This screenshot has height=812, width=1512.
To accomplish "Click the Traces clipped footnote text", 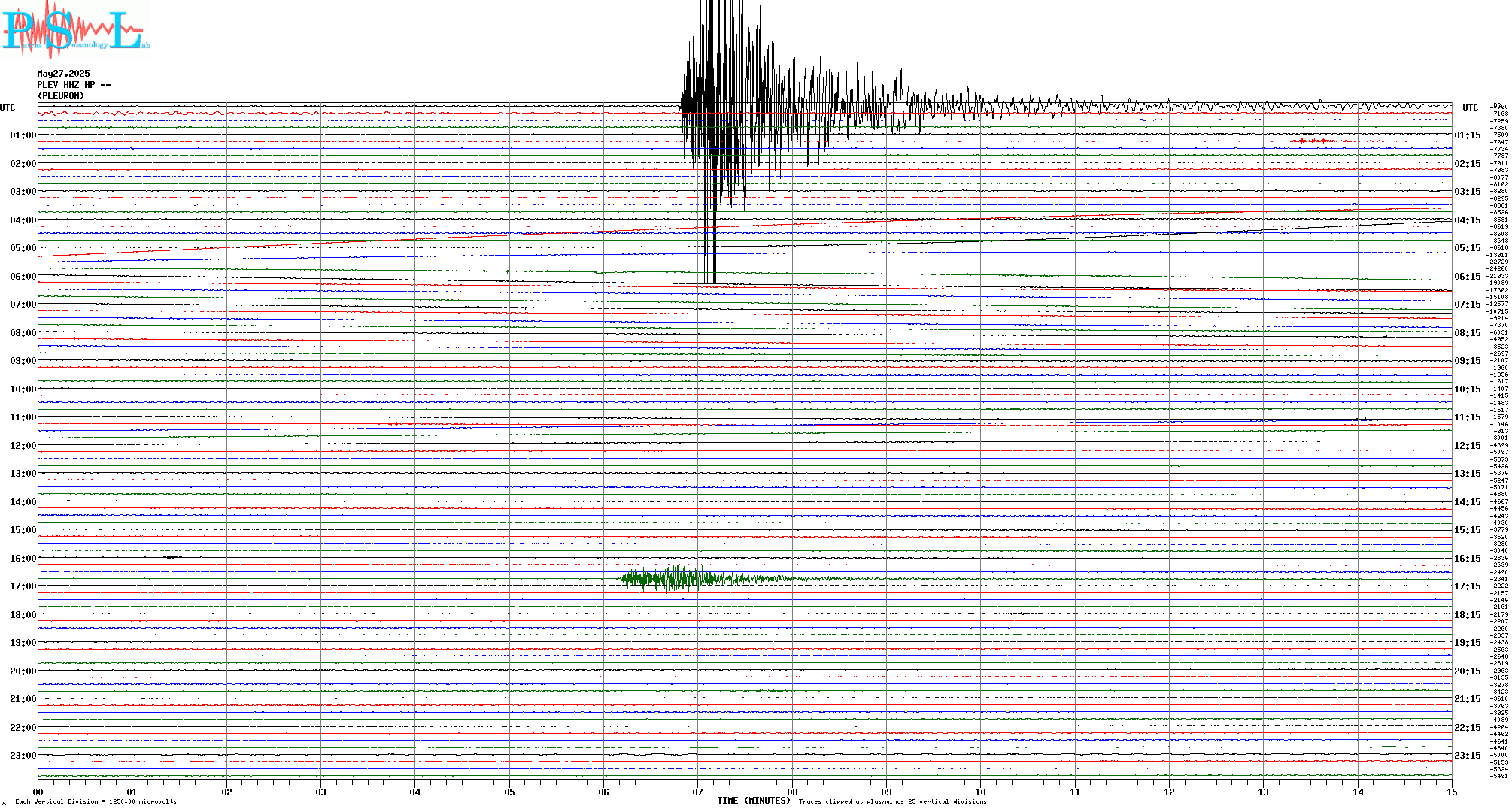I will point(893,801).
